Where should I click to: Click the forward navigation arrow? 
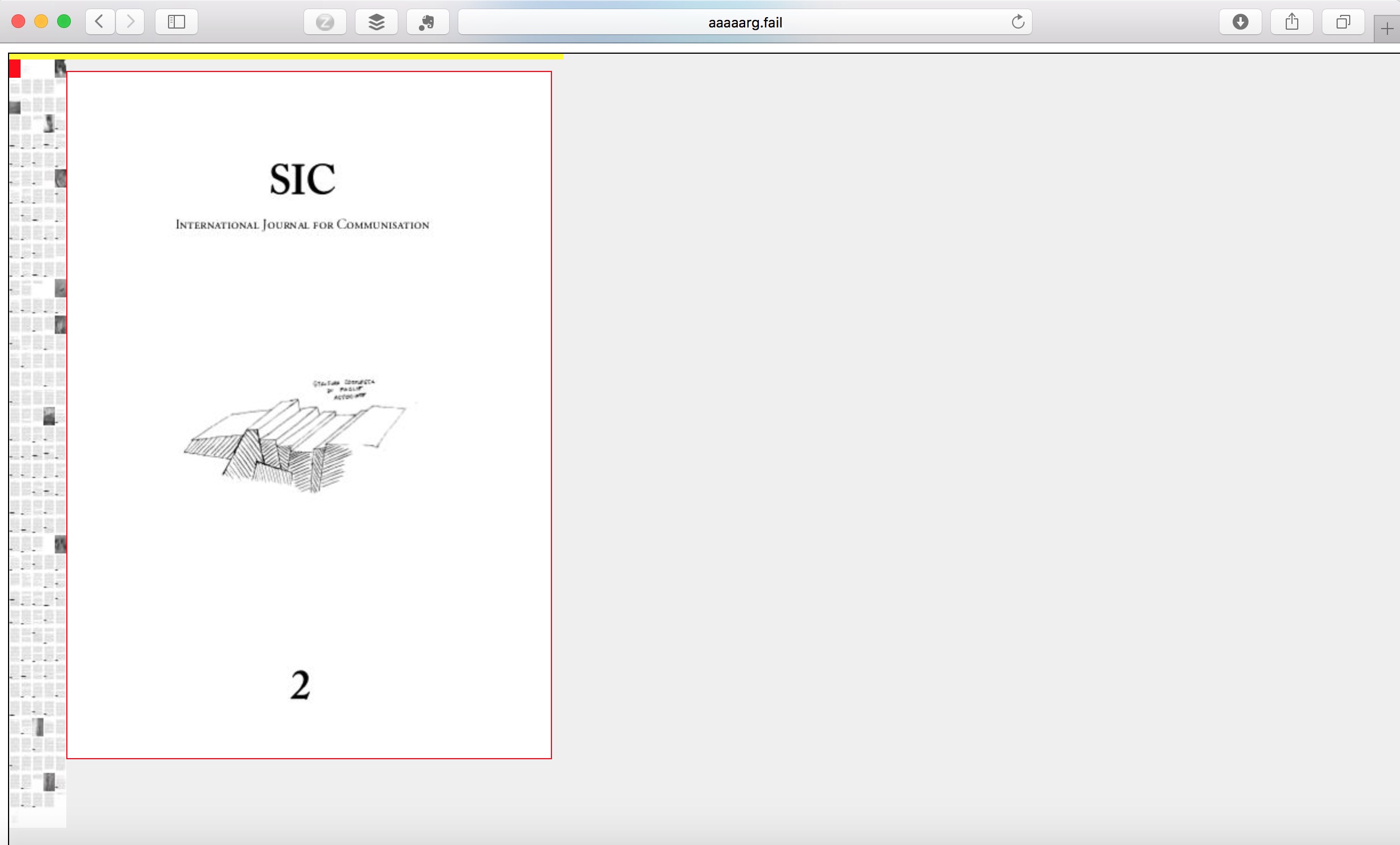pos(130,22)
